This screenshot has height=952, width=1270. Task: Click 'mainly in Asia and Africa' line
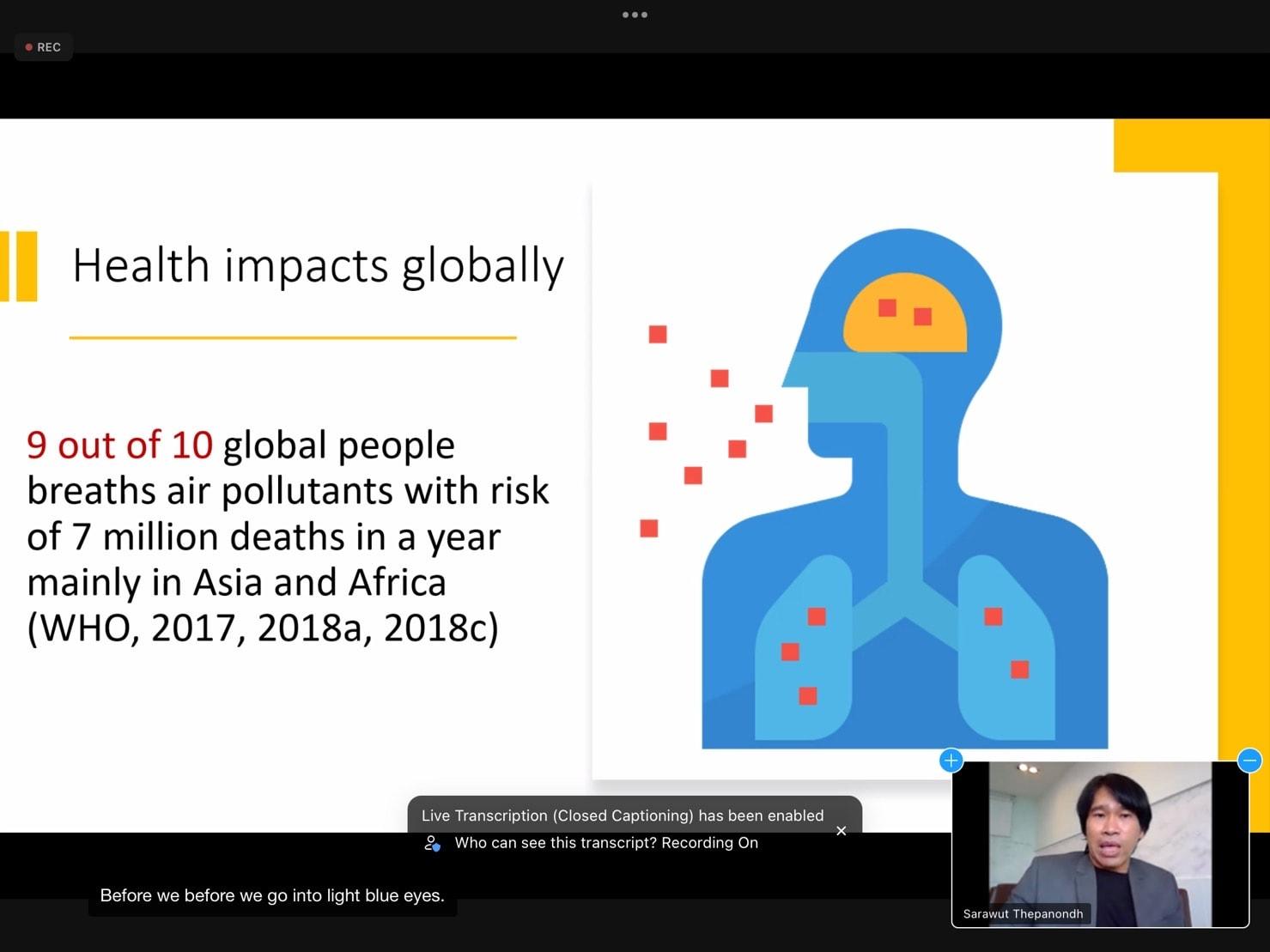[237, 582]
